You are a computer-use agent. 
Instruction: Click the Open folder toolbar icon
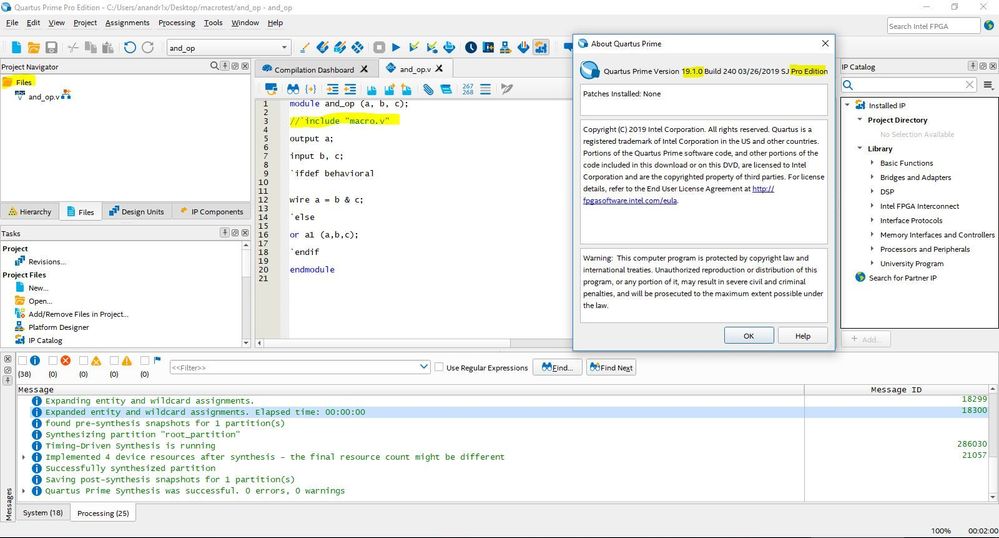point(33,47)
